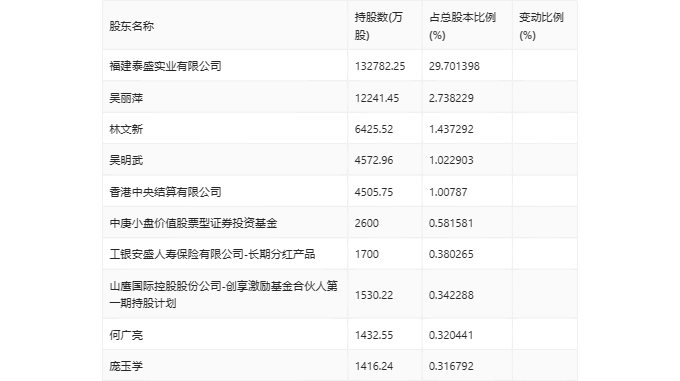The width and height of the screenshot is (680, 381).
Task: Select shareholder 庞玉学
Action: [126, 366]
